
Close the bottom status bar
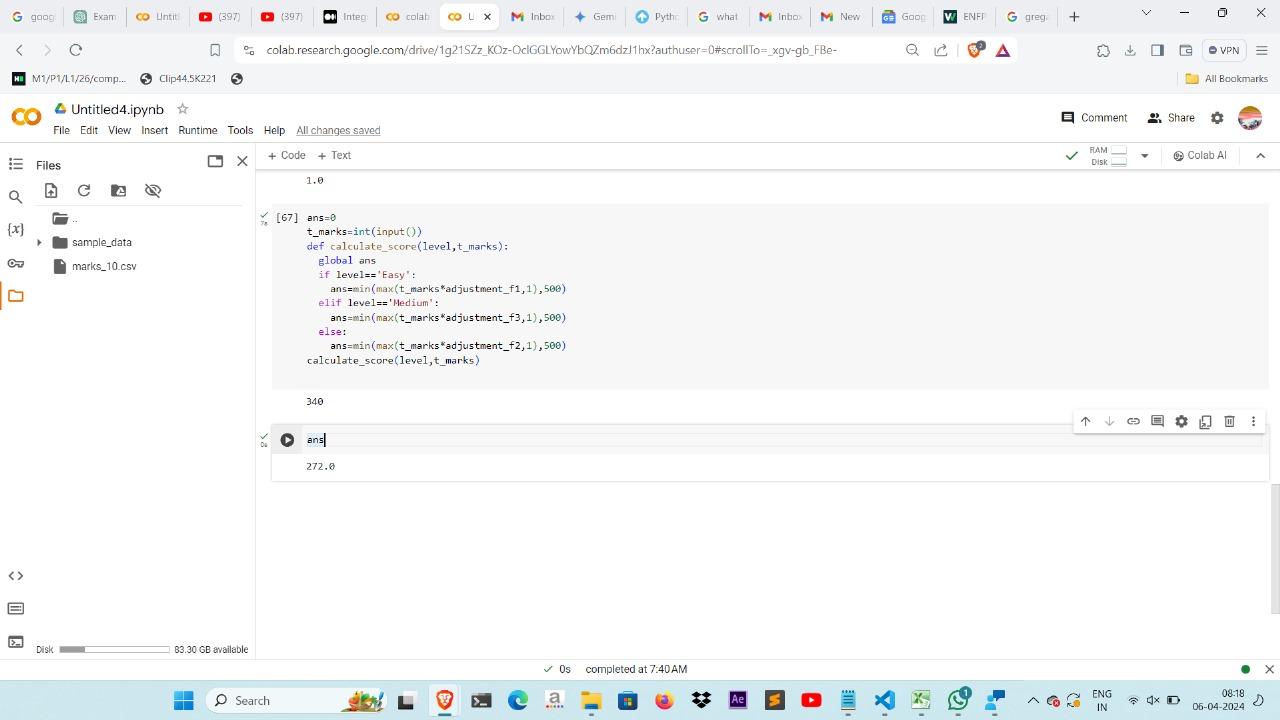(x=1269, y=669)
